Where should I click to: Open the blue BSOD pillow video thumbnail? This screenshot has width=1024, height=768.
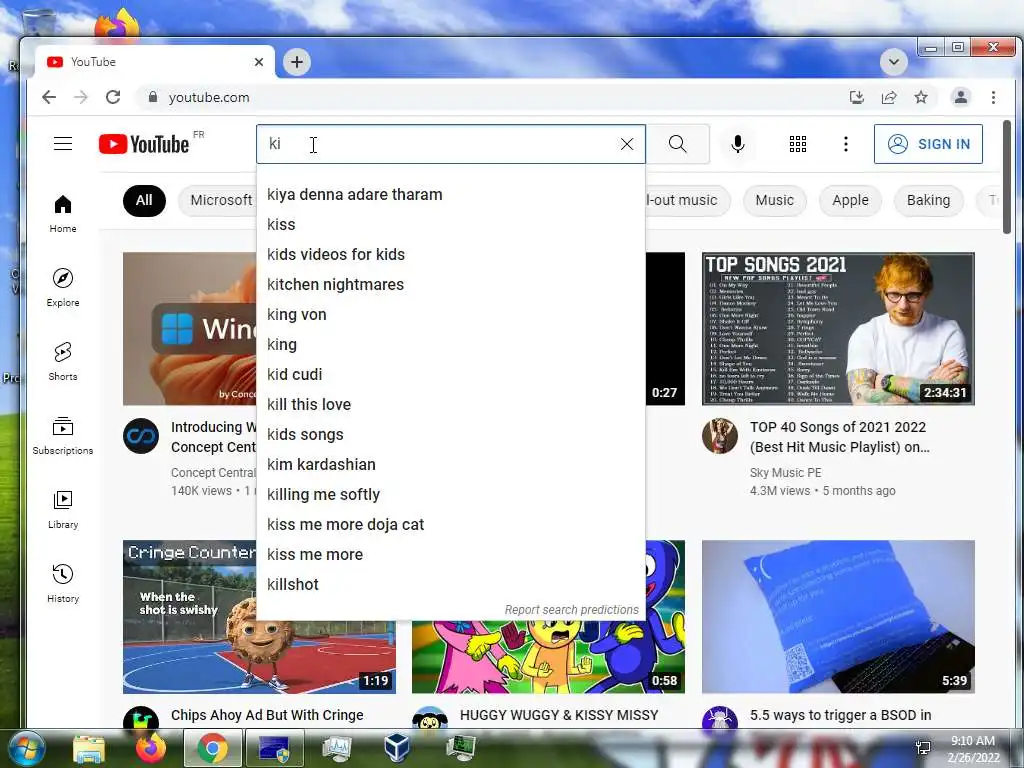point(838,616)
